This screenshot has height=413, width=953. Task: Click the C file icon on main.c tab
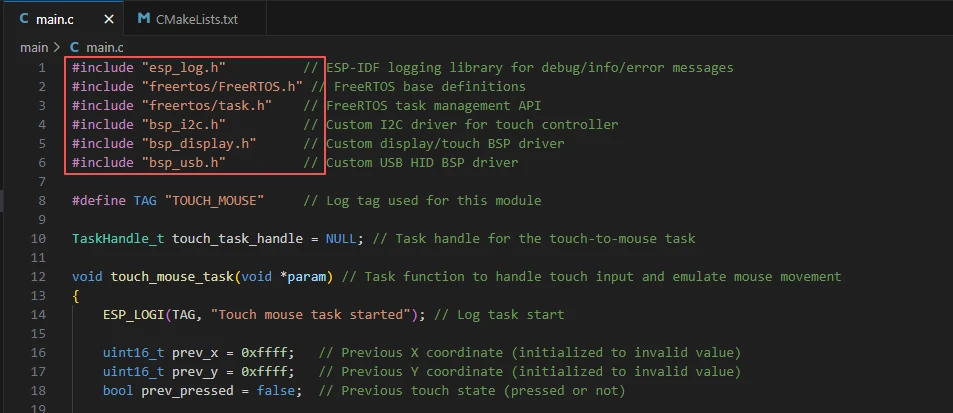[x=24, y=19]
